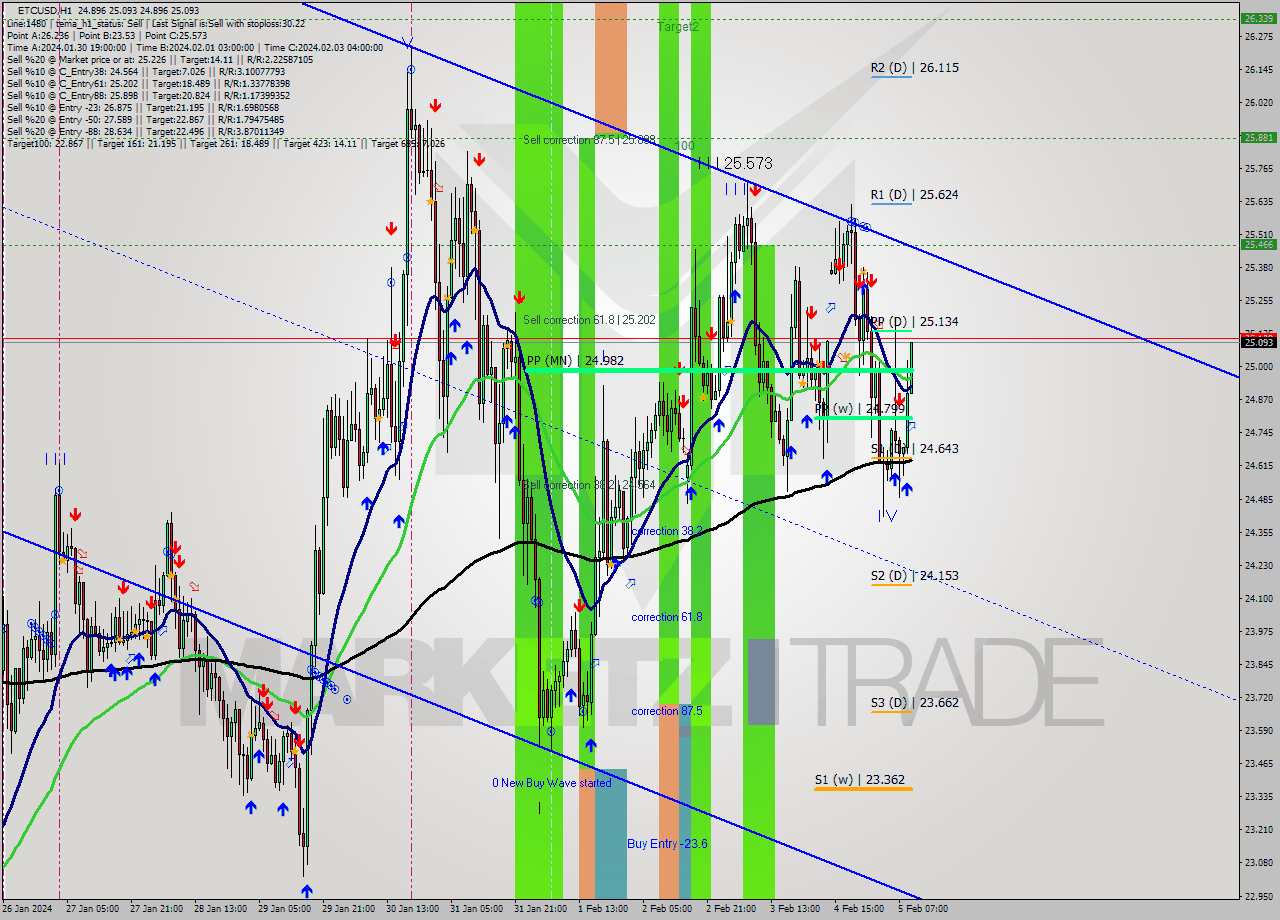
Task: Click the 'Sell correction 38.2' label
Action: [x=589, y=485]
